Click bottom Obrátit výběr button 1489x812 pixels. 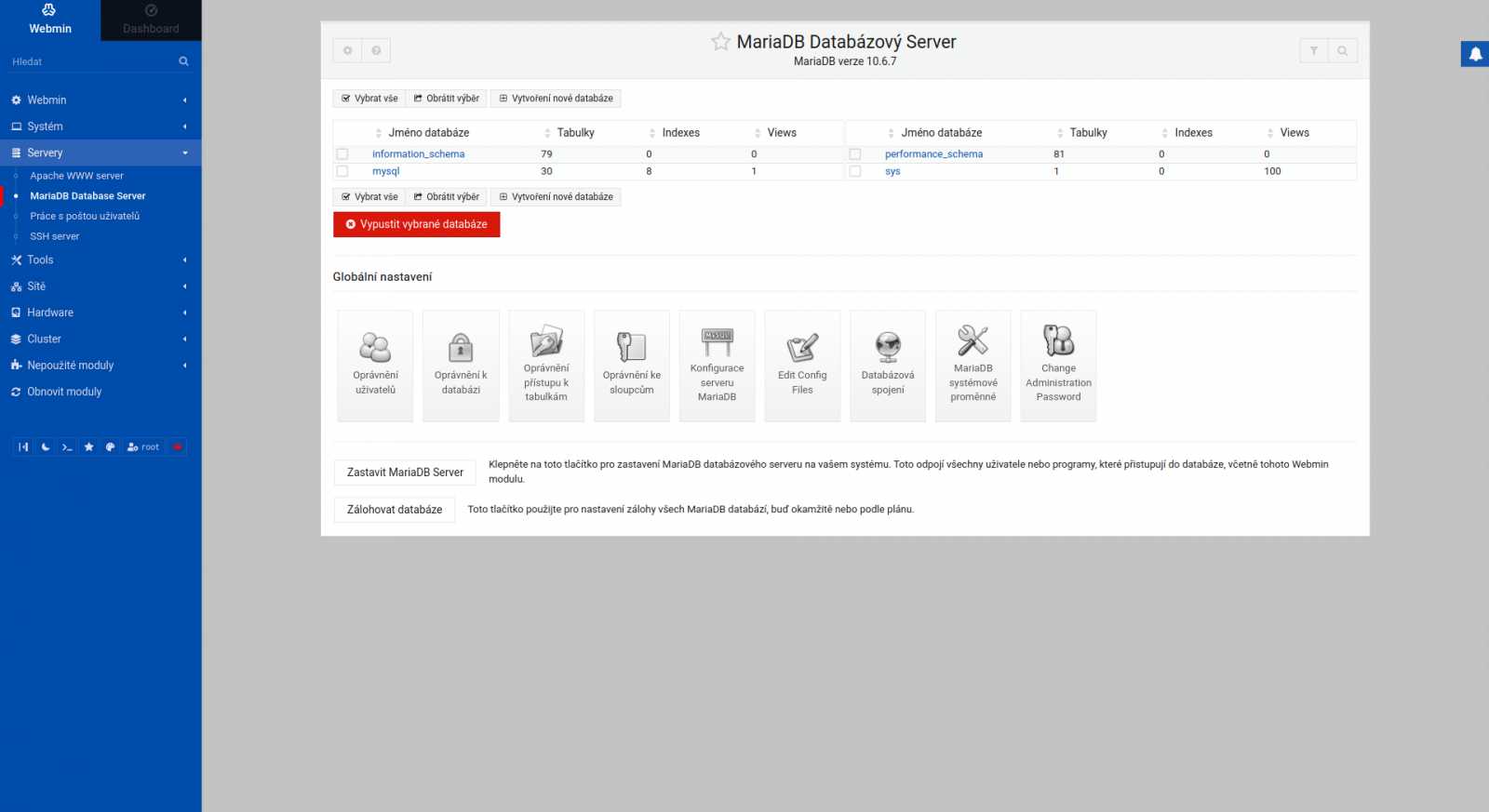coord(447,197)
